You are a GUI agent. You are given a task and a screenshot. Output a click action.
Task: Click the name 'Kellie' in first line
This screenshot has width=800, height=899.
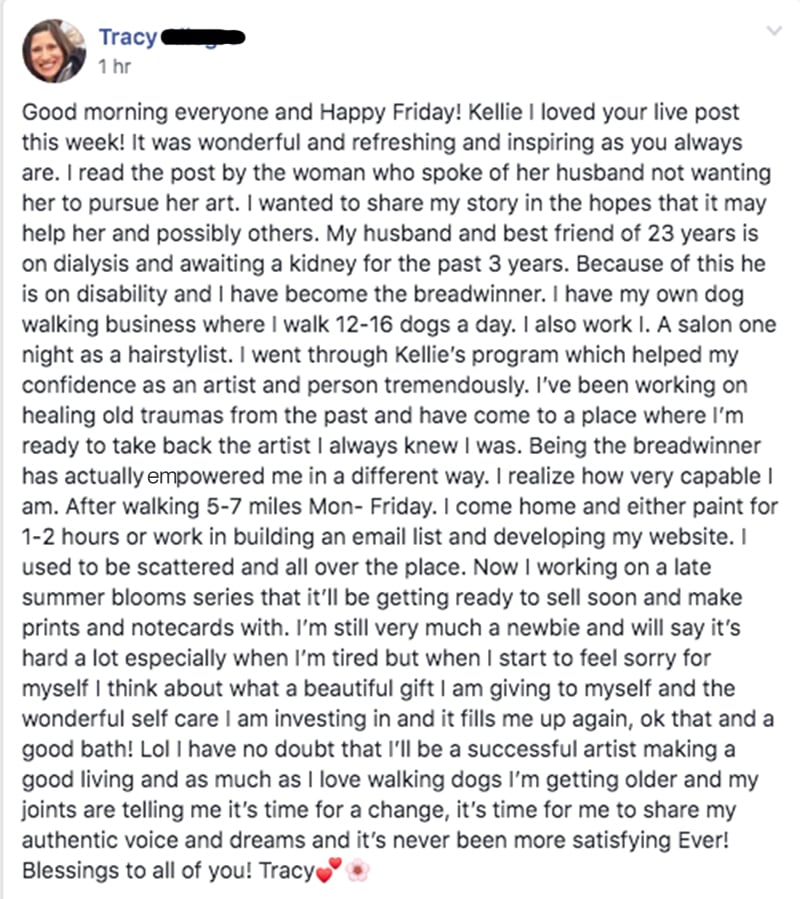point(495,112)
